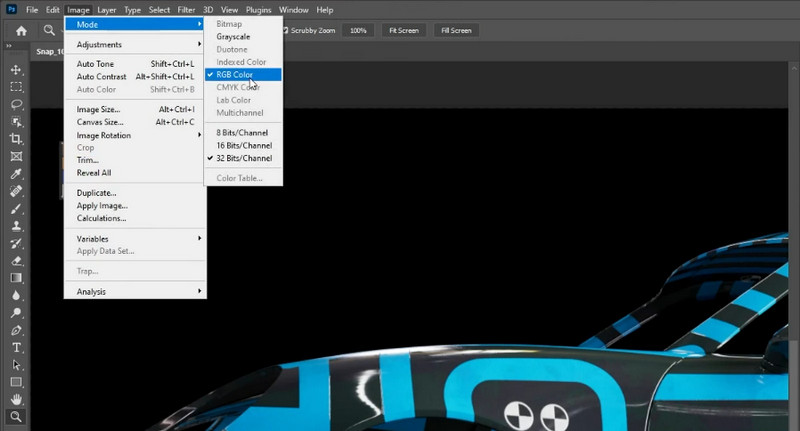Image resolution: width=800 pixels, height=431 pixels.
Task: Select the Move tool
Action: pos(16,70)
